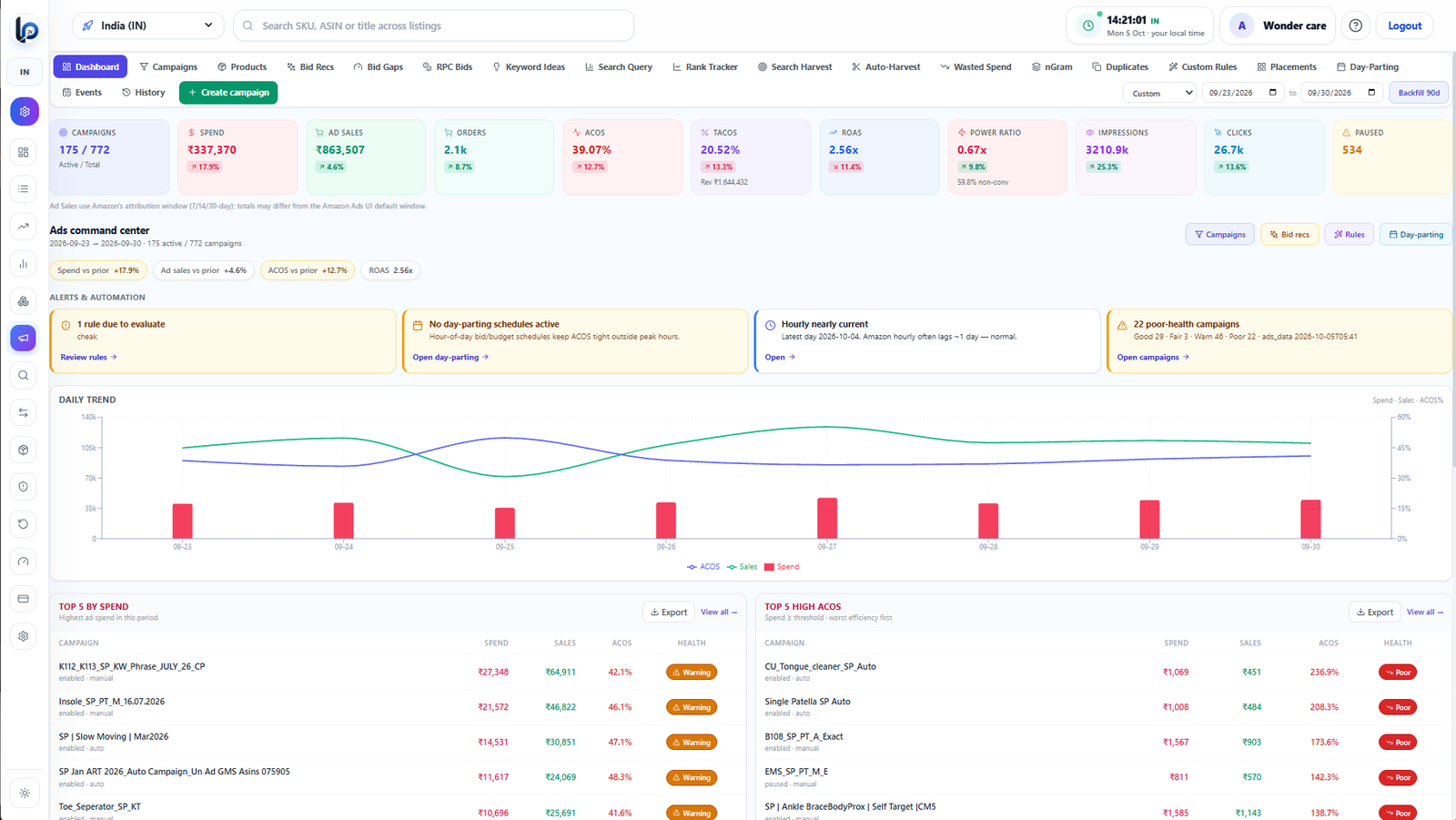Image resolution: width=1456 pixels, height=820 pixels.
Task: Open the help question mark icon
Action: click(x=1355, y=25)
